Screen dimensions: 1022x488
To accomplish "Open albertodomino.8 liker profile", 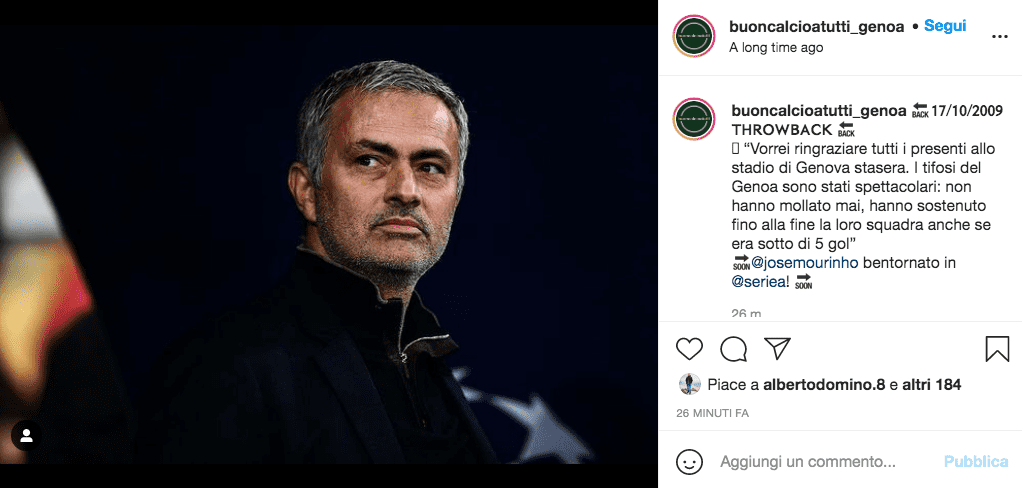I will (x=823, y=384).
